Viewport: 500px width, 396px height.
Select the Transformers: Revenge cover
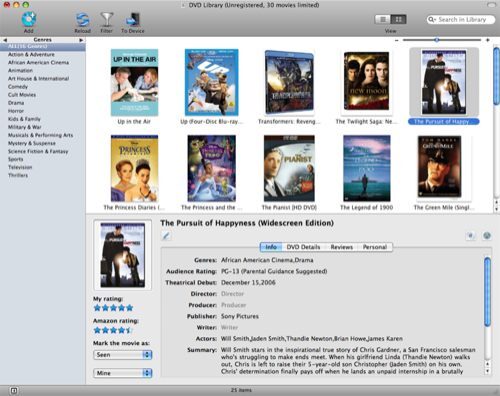(289, 82)
